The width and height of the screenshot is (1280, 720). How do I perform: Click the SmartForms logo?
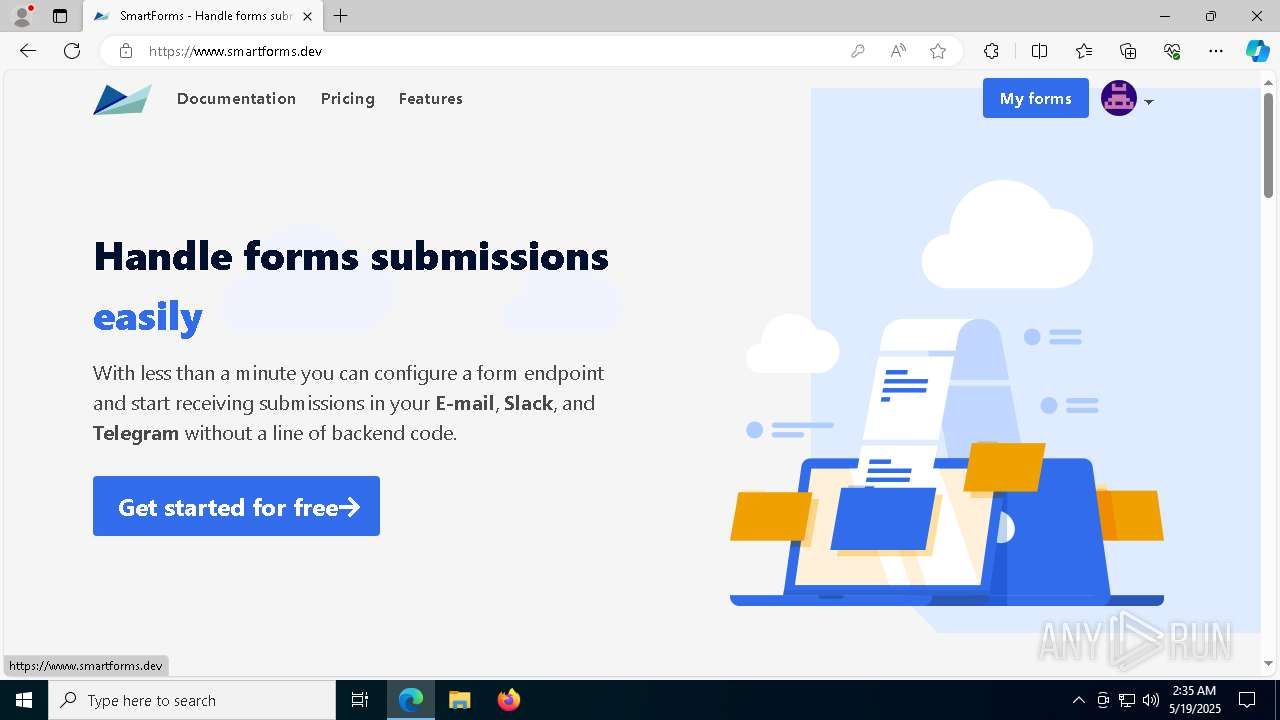click(122, 99)
